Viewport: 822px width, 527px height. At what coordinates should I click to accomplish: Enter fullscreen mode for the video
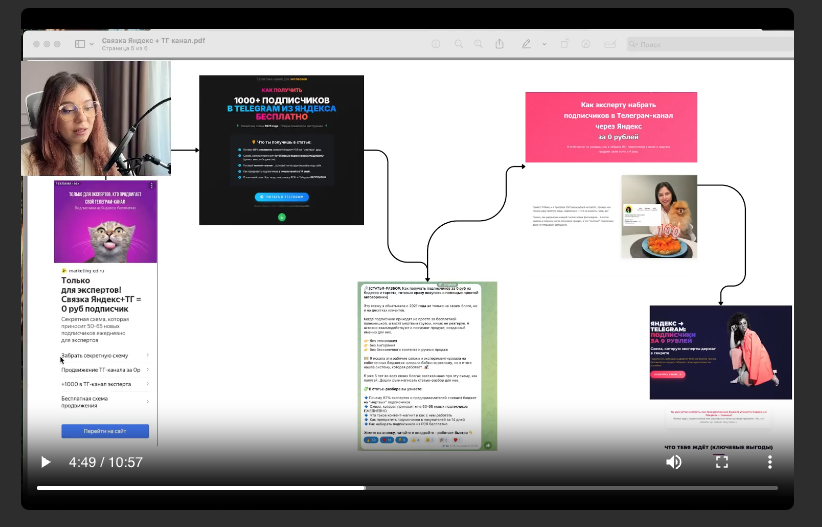(722, 462)
